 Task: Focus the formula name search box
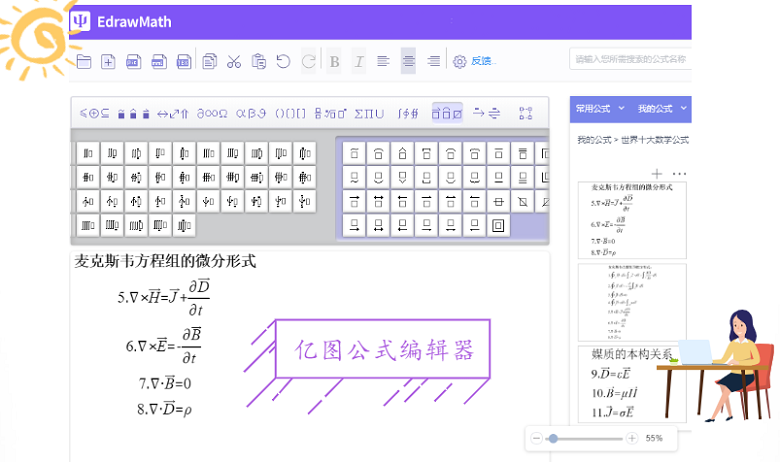630,59
